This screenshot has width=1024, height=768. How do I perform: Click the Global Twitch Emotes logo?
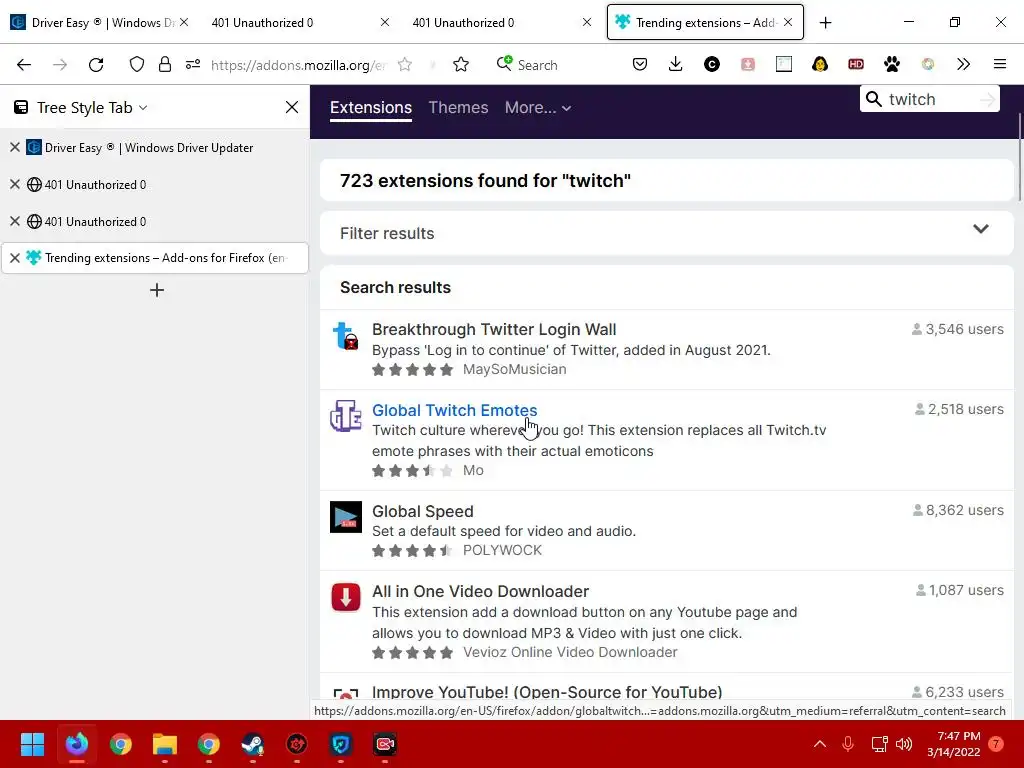coord(345,416)
